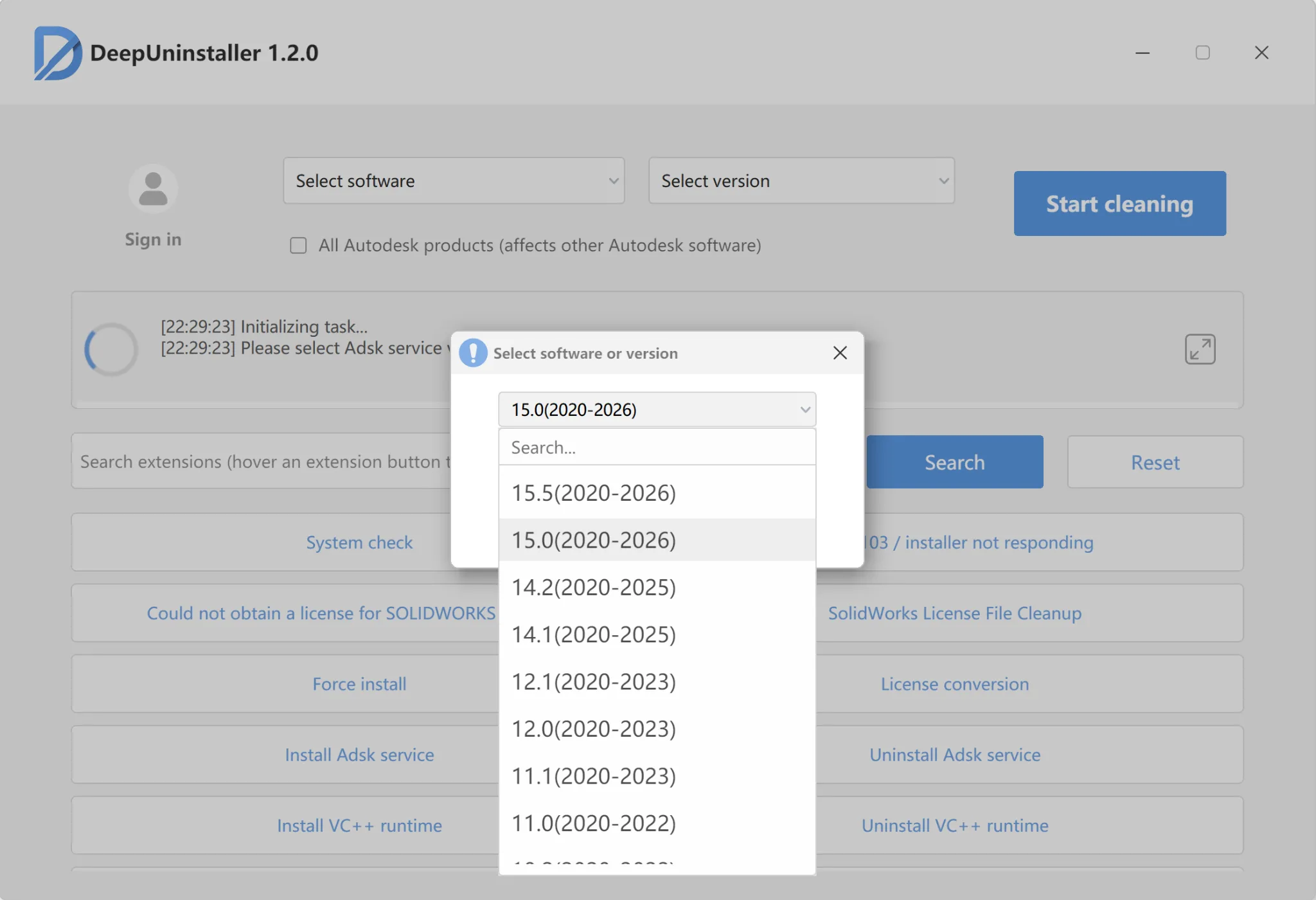Click the loading spinner icon
Image resolution: width=1316 pixels, height=900 pixels.
point(111,349)
